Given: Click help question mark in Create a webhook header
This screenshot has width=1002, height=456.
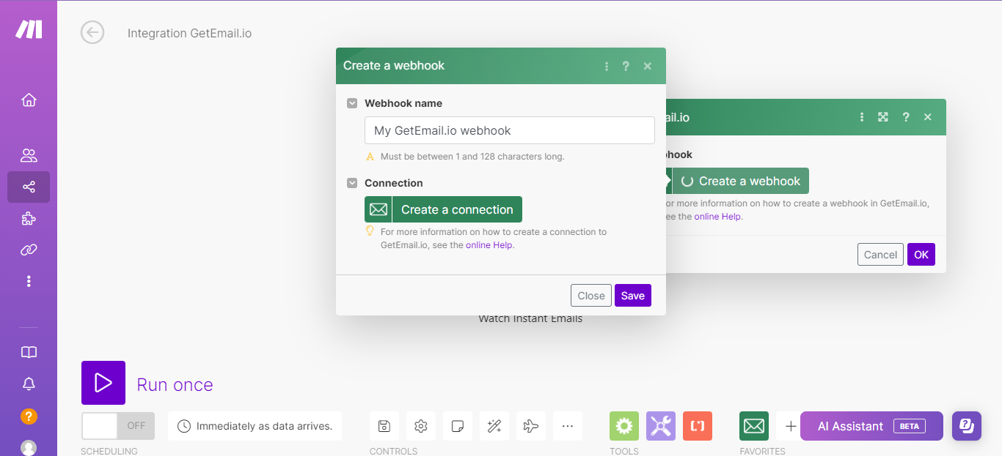Looking at the screenshot, I should (626, 66).
